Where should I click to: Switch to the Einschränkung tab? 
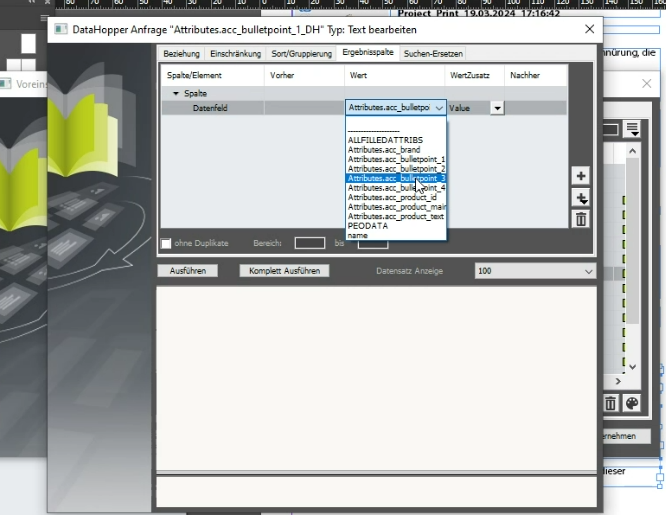[235, 54]
